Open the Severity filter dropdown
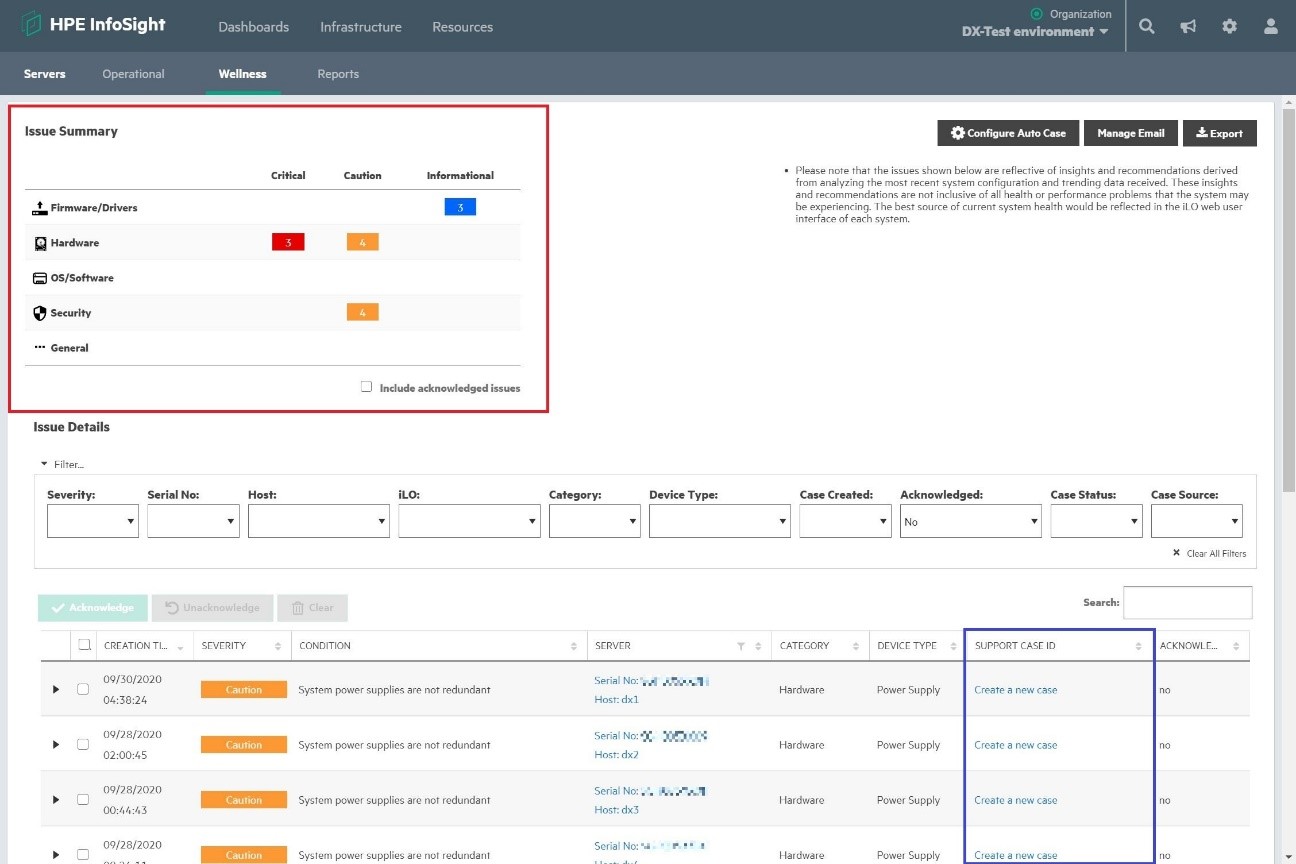Image resolution: width=1296 pixels, height=864 pixels. click(93, 521)
